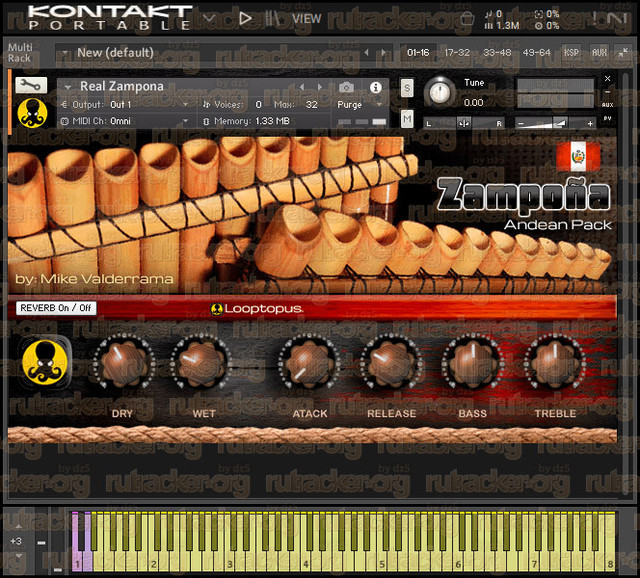Click the Looptopus octopus icon in instrument header
The image size is (640, 578).
click(x=33, y=113)
